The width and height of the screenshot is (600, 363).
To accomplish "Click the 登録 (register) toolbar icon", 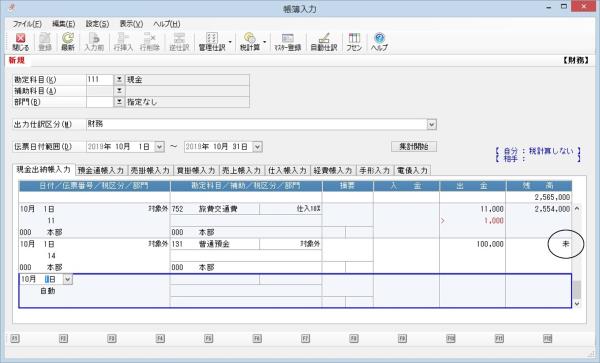I will (45, 42).
